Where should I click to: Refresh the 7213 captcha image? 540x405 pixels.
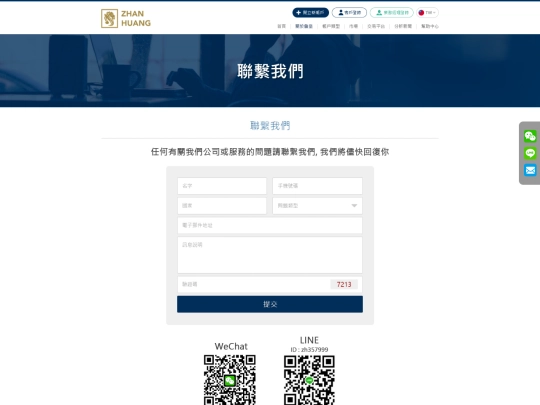[x=344, y=284]
